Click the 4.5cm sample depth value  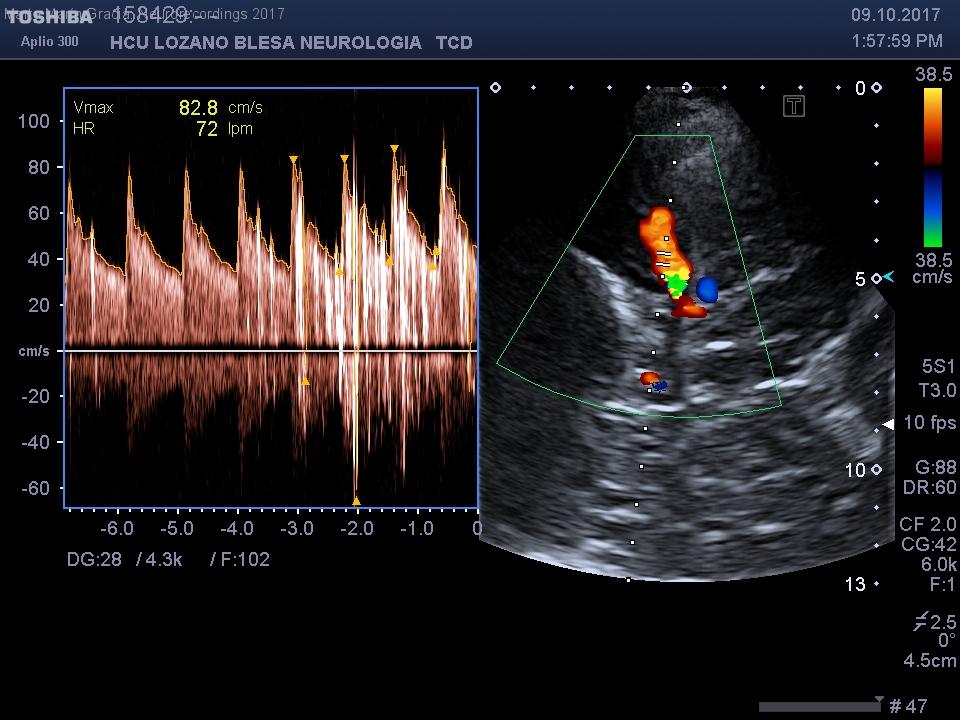coord(929,660)
